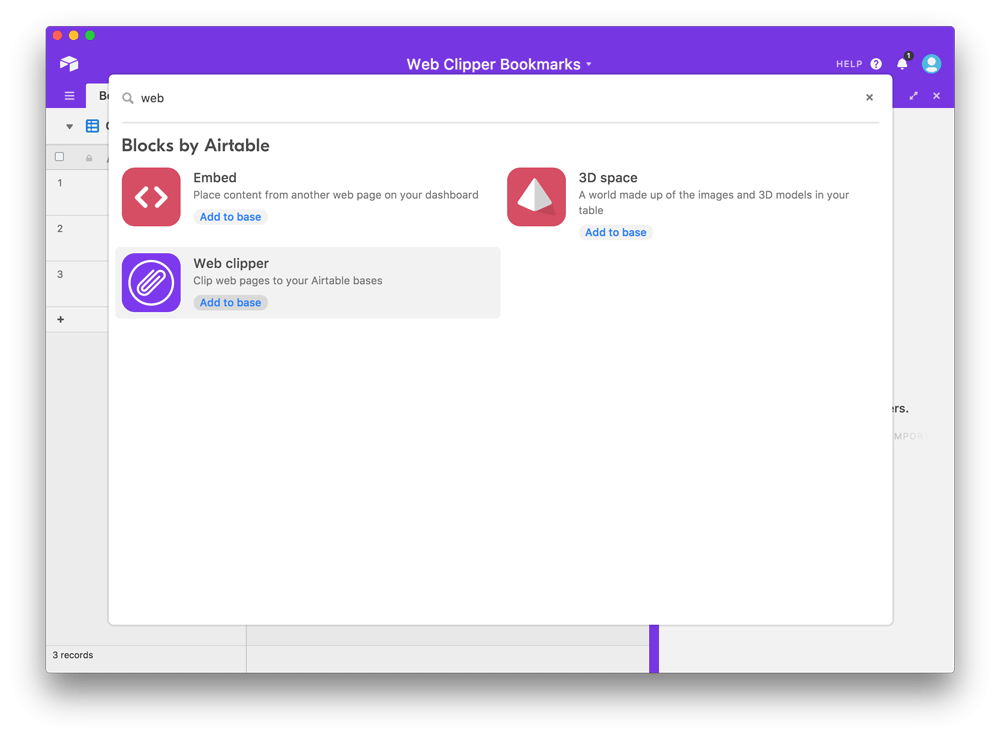This screenshot has height=738, width=1000.
Task: Click the help question mark icon
Action: pyautogui.click(x=876, y=64)
